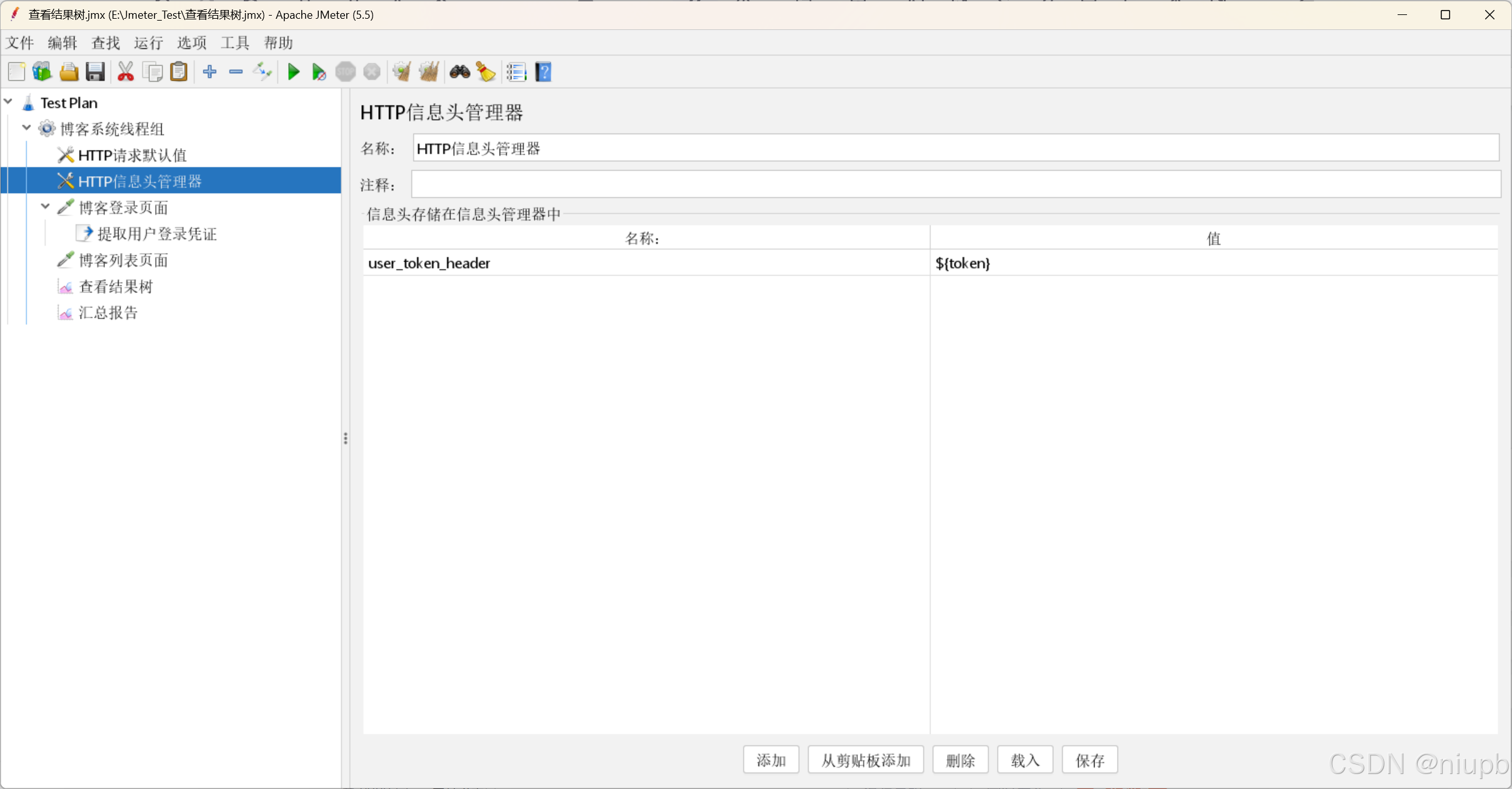Screen dimensions: 1512x789
Task: Collapse the Test Plan tree node
Action: [x=9, y=101]
